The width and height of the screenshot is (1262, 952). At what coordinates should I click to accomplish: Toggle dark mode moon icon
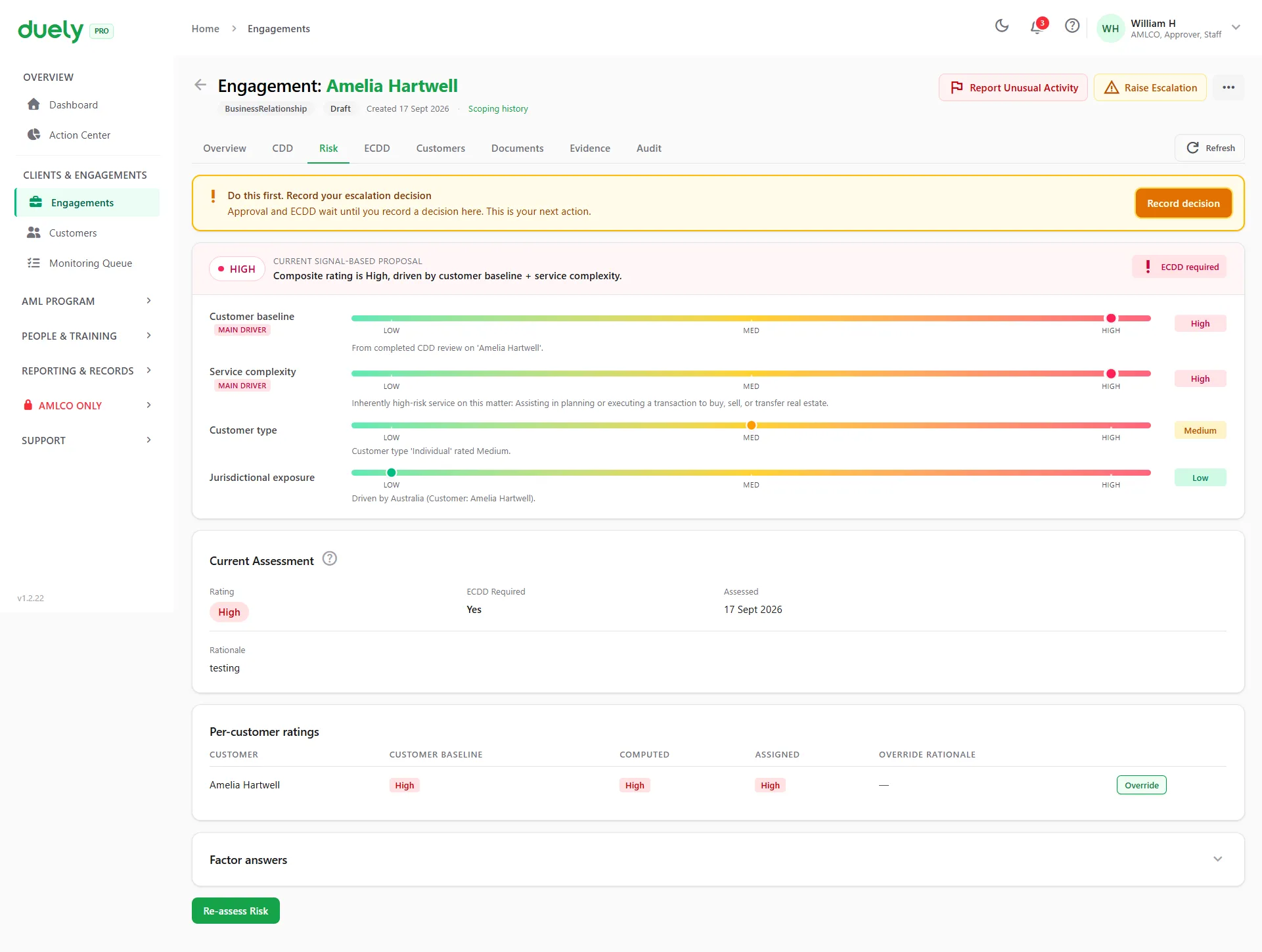point(1001,26)
